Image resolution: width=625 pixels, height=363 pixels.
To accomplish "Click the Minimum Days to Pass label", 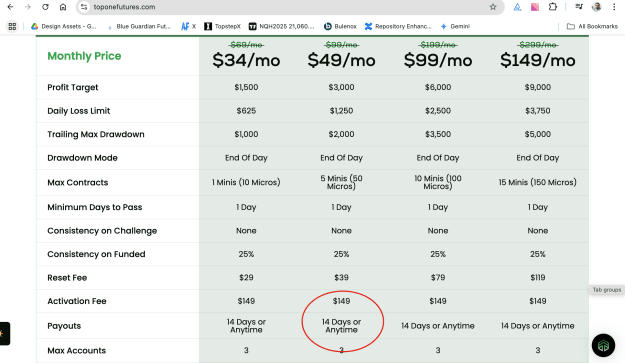I will [94, 207].
